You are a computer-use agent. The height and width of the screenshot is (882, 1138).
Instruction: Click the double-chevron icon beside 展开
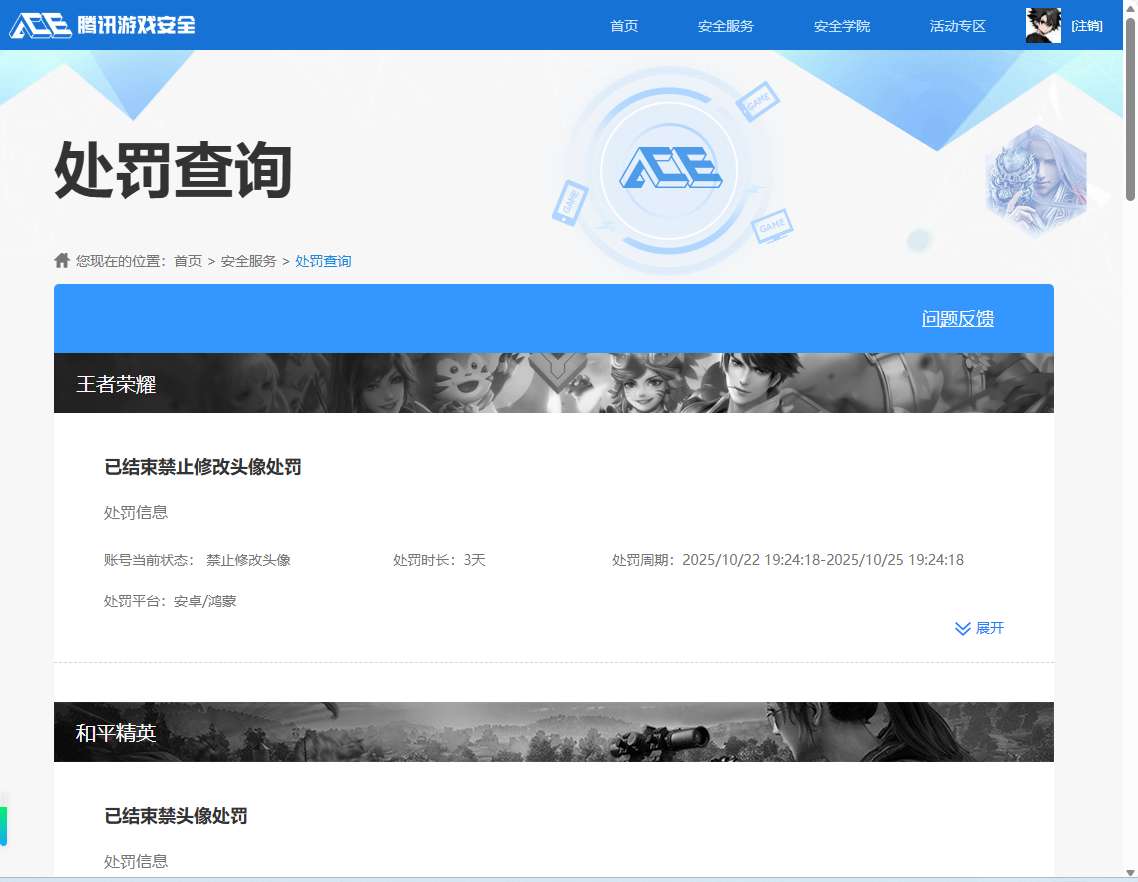tap(962, 628)
